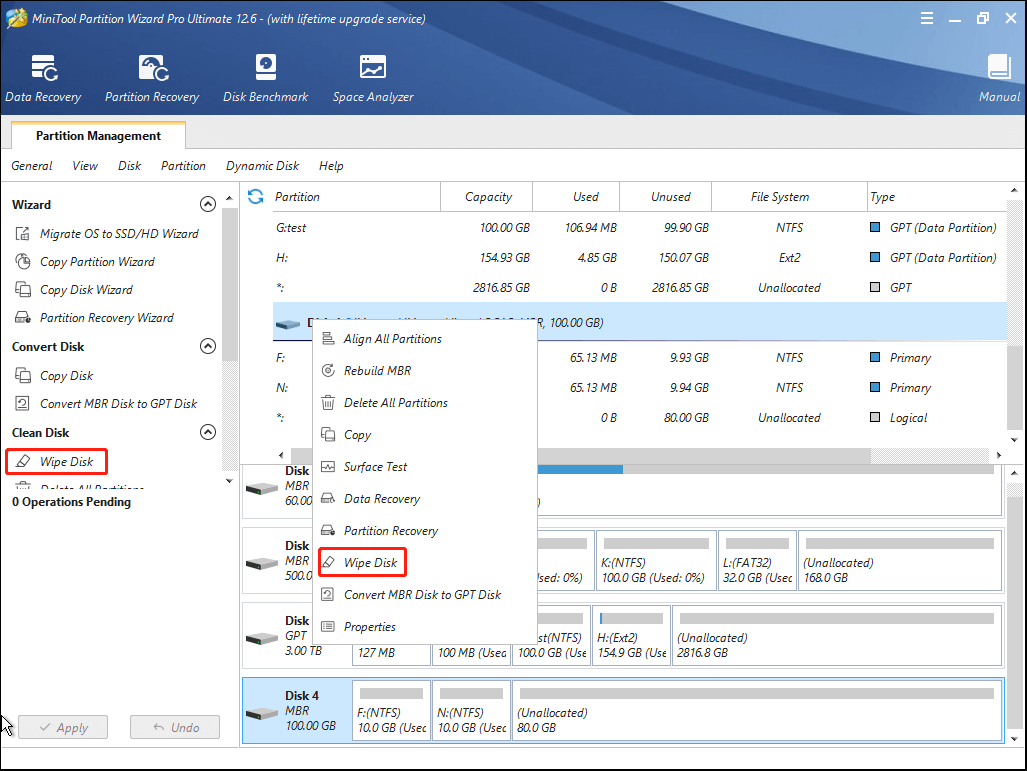Open the Dynamic Disk menu
Screen dimensions: 1027x771
click(x=262, y=166)
